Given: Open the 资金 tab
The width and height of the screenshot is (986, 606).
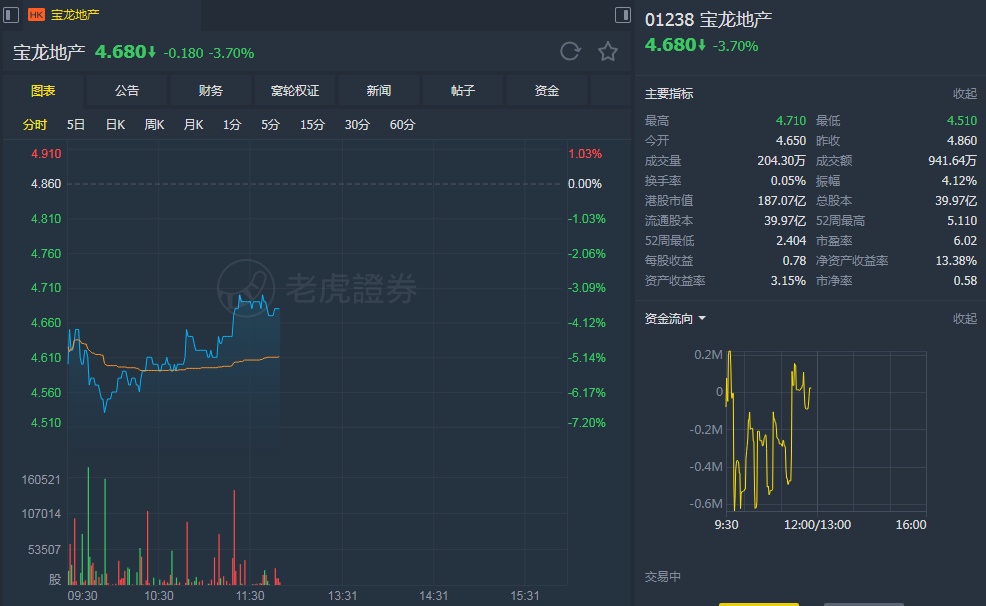Looking at the screenshot, I should (x=547, y=91).
